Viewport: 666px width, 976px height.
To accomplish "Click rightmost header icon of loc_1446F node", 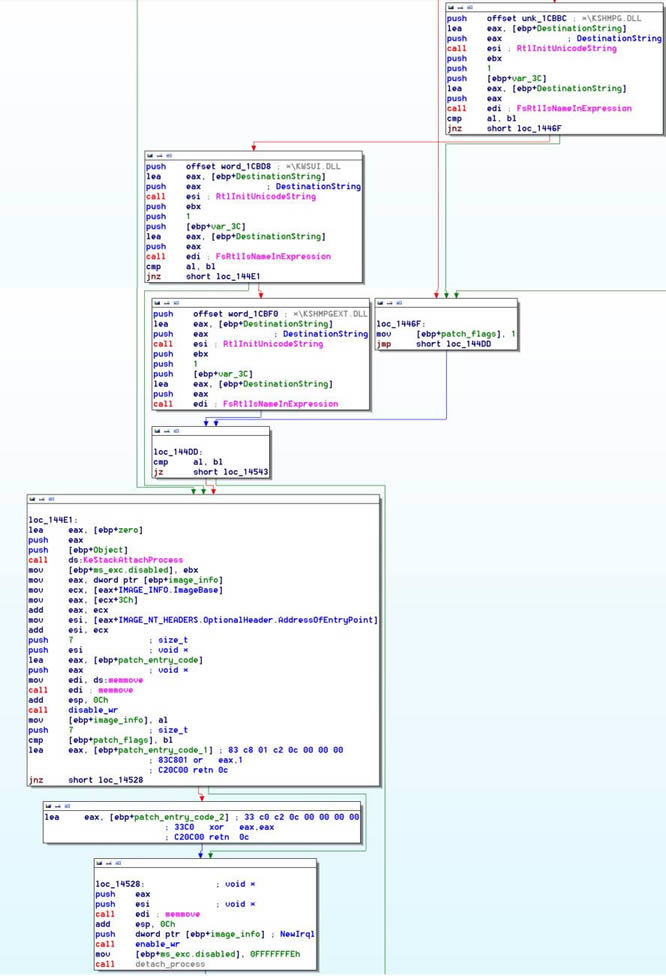I will (397, 302).
